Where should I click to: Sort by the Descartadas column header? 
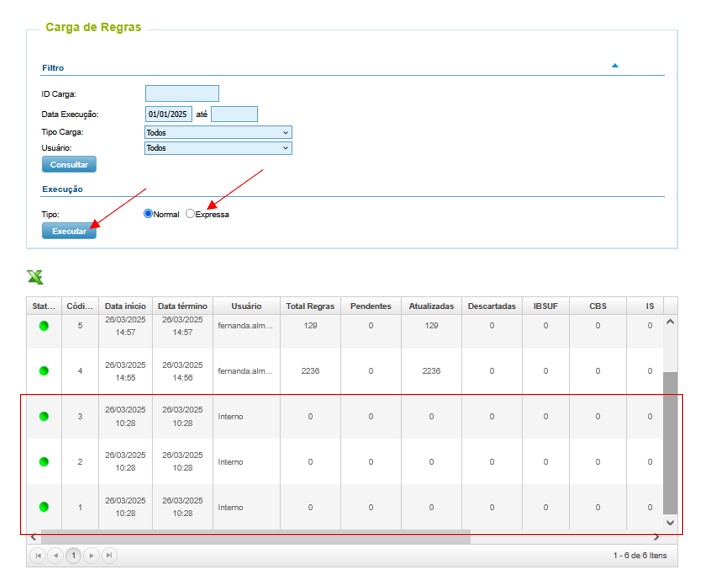(x=492, y=306)
